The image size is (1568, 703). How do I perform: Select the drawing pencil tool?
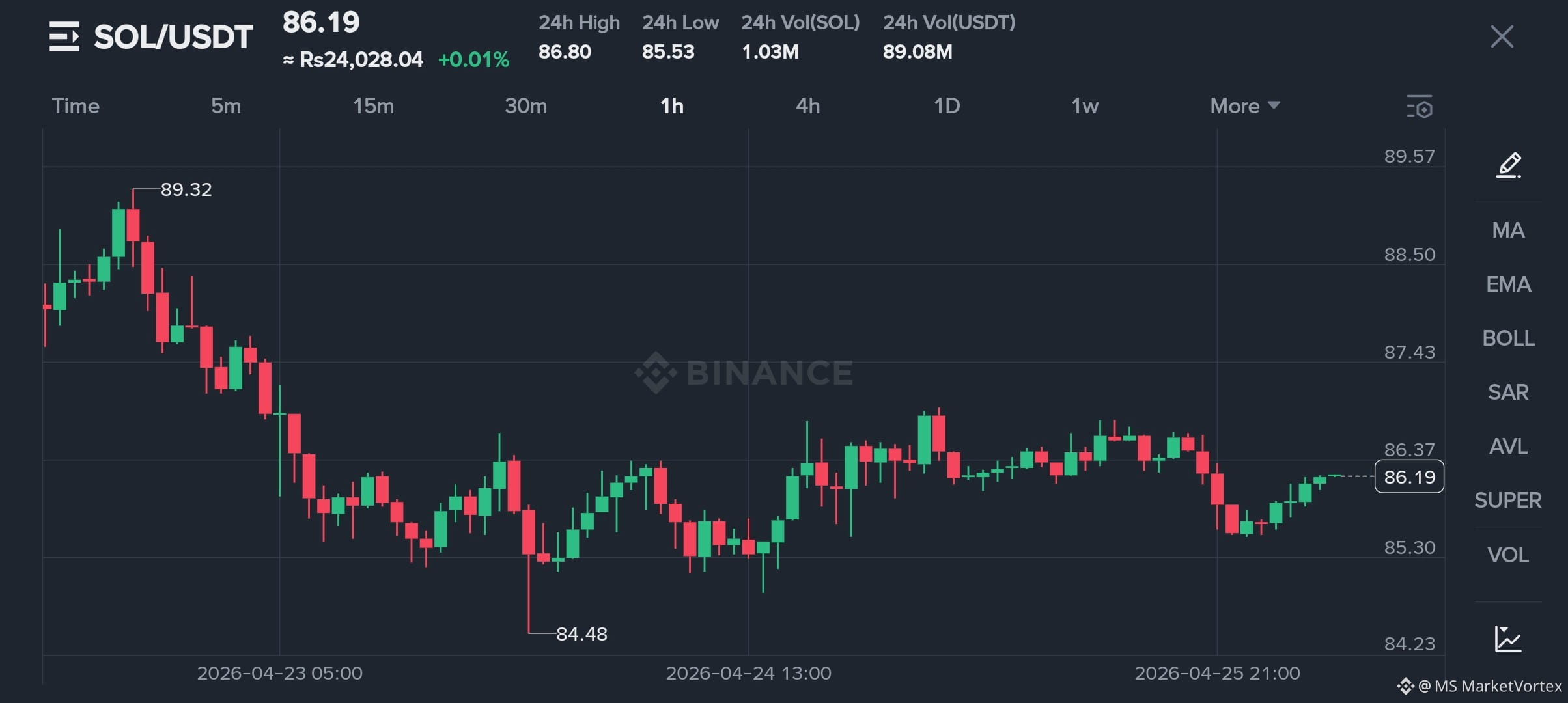1508,165
